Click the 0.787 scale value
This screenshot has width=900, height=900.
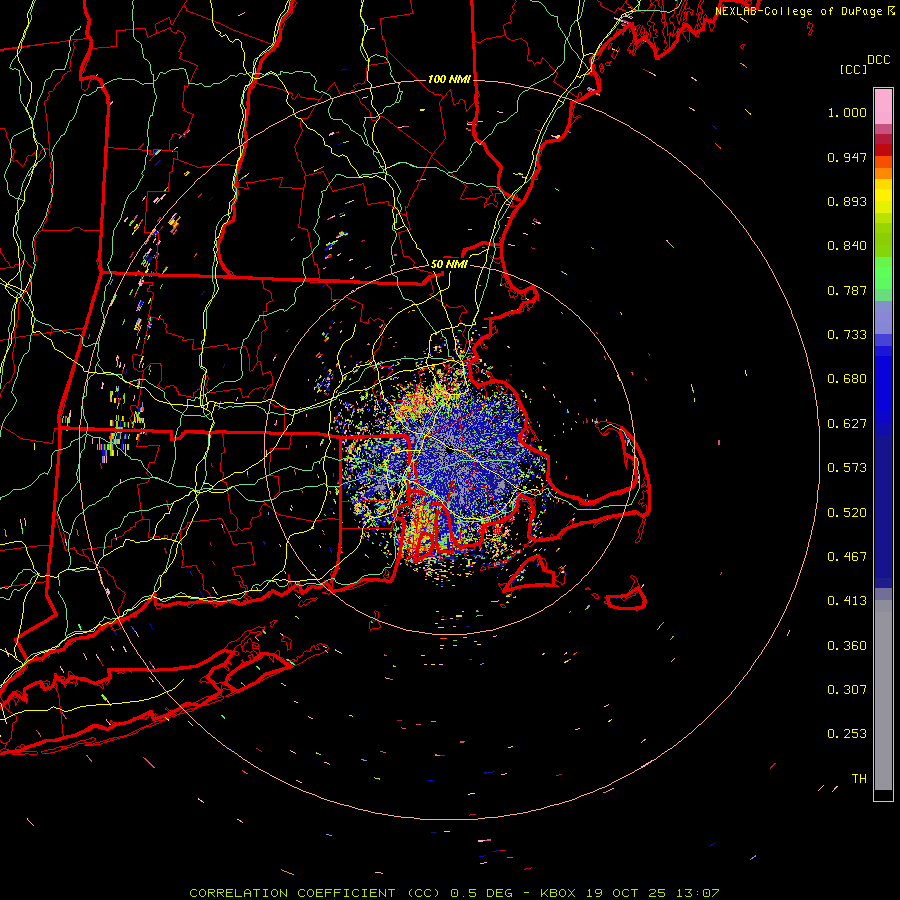coord(847,290)
